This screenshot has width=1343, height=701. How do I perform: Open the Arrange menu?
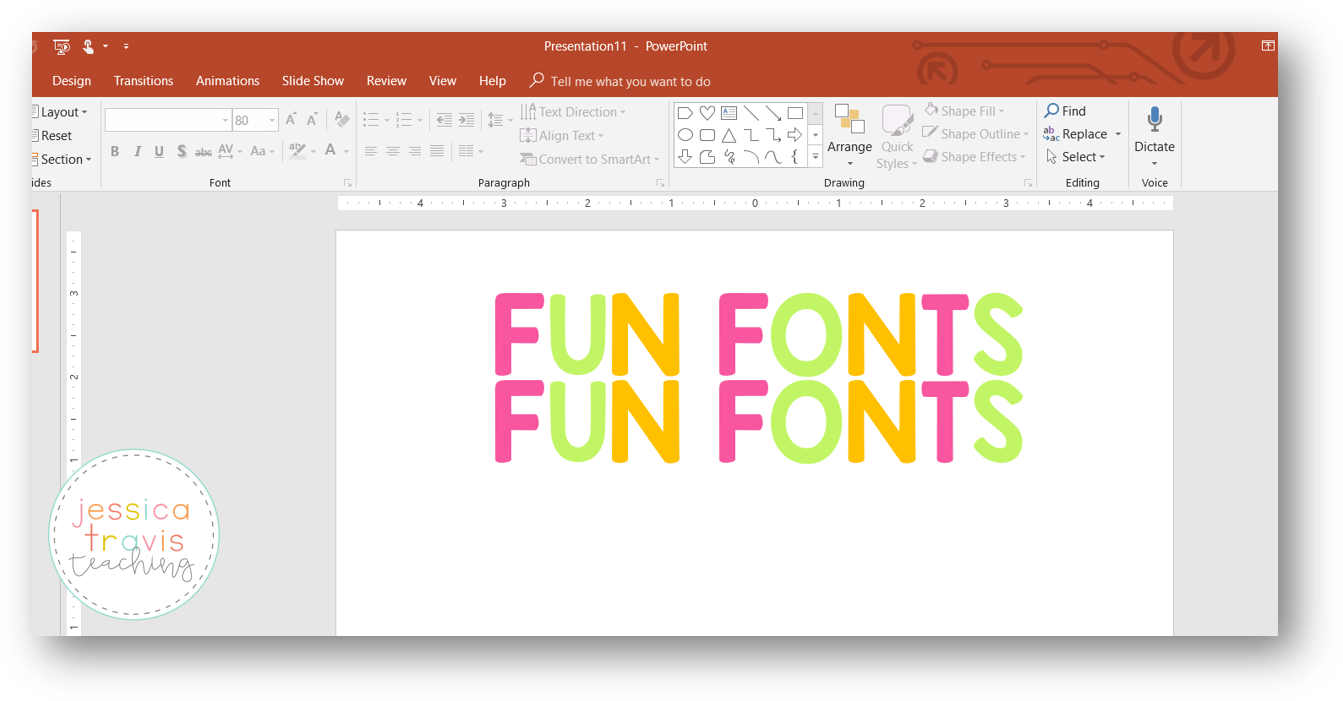[849, 135]
